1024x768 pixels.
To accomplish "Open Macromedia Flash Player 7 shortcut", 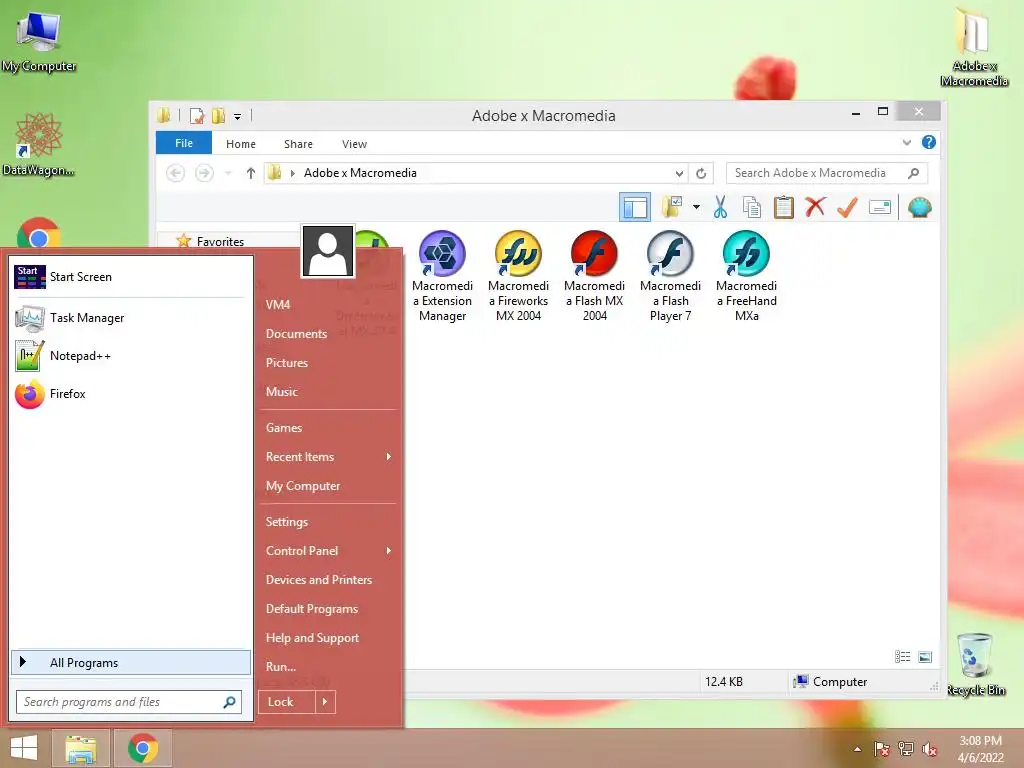I will click(670, 276).
